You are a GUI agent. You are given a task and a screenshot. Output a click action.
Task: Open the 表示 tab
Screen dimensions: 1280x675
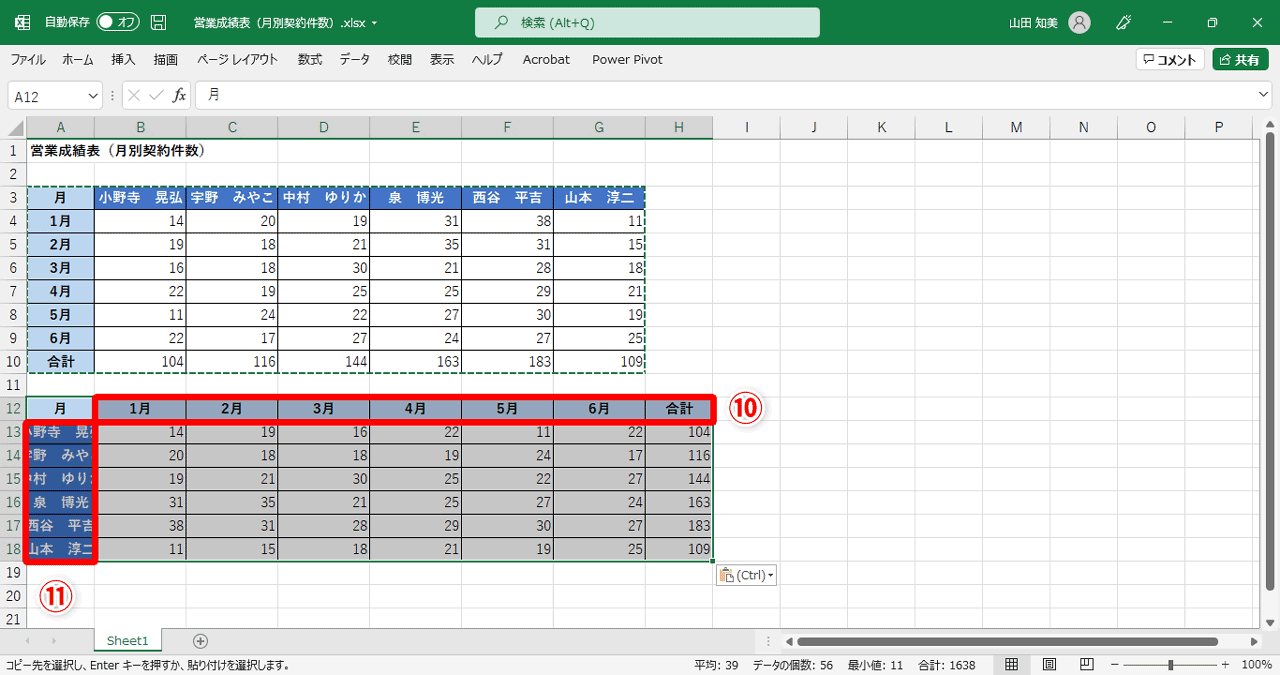click(442, 60)
